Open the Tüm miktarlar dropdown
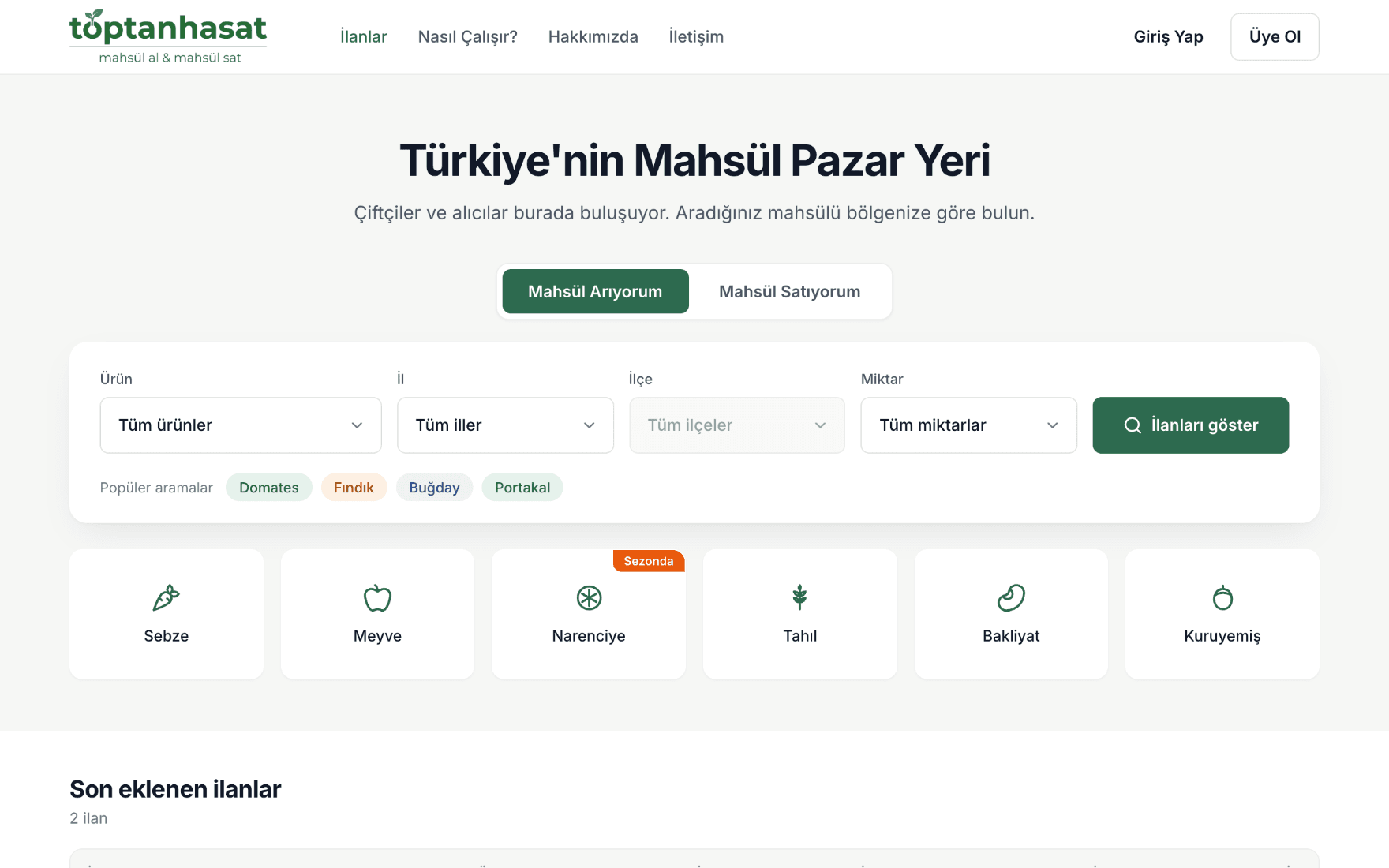The width and height of the screenshot is (1389, 868). (969, 425)
